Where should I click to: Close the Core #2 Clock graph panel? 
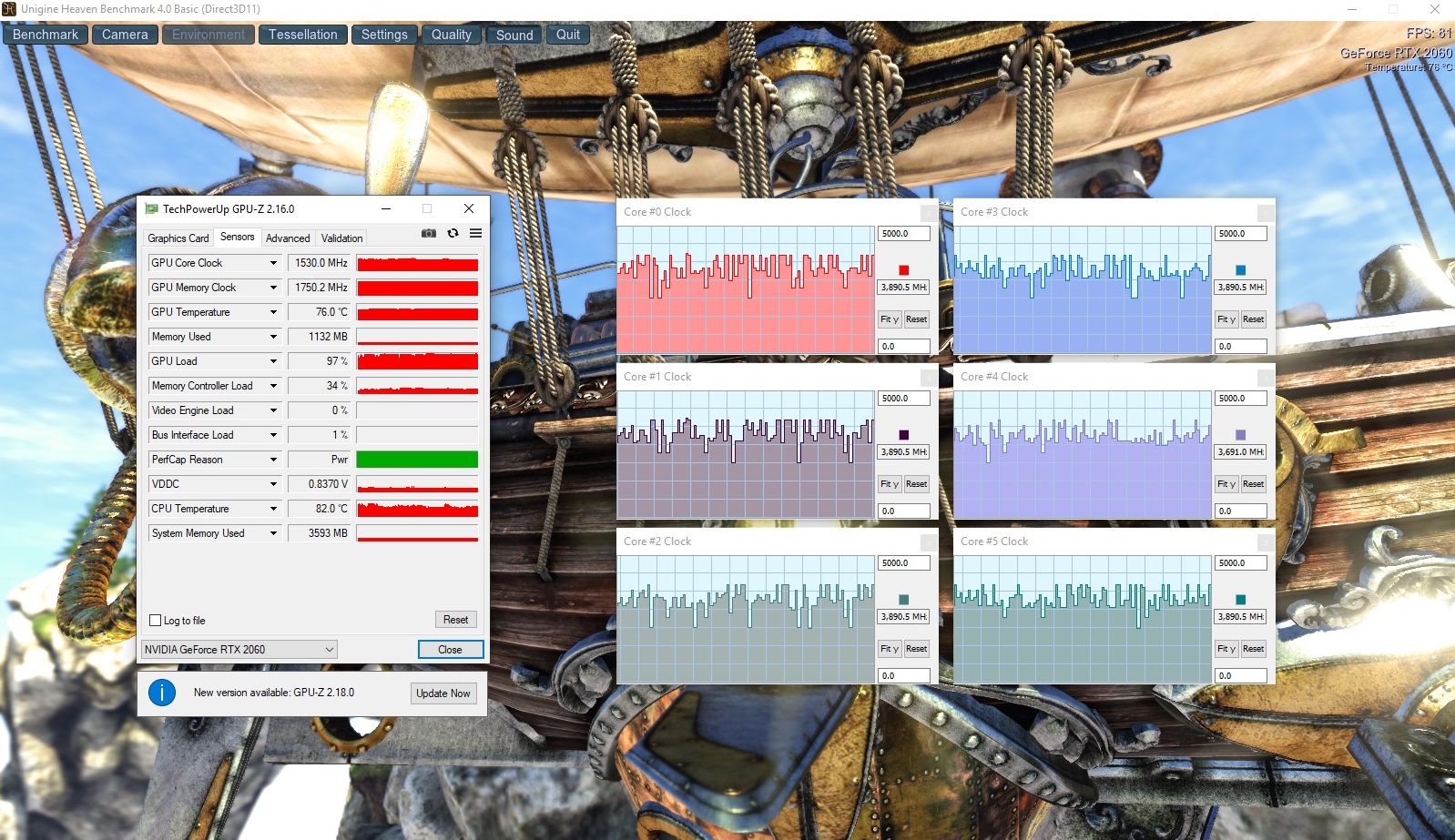click(x=929, y=542)
